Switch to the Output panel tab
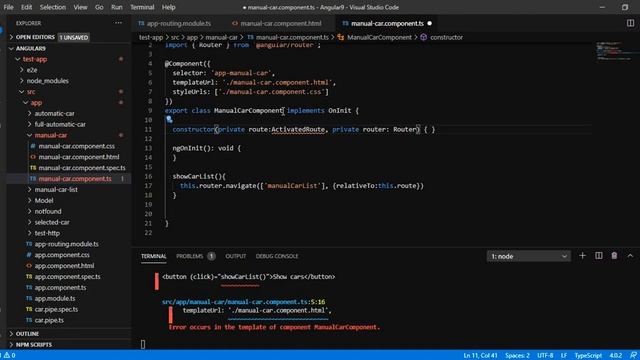 pos(236,256)
